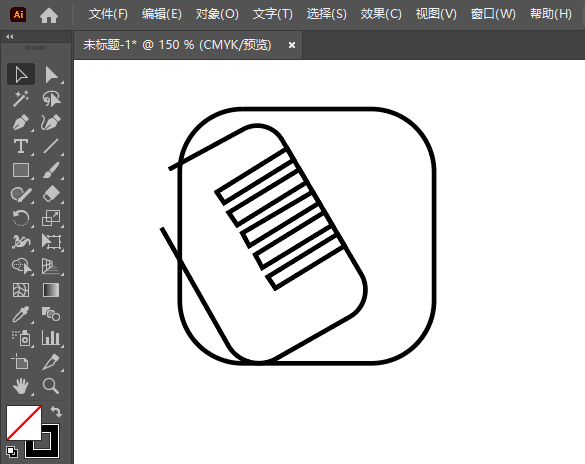Select the Shaper tool
Screen dimensions: 585x464
(x=21, y=194)
